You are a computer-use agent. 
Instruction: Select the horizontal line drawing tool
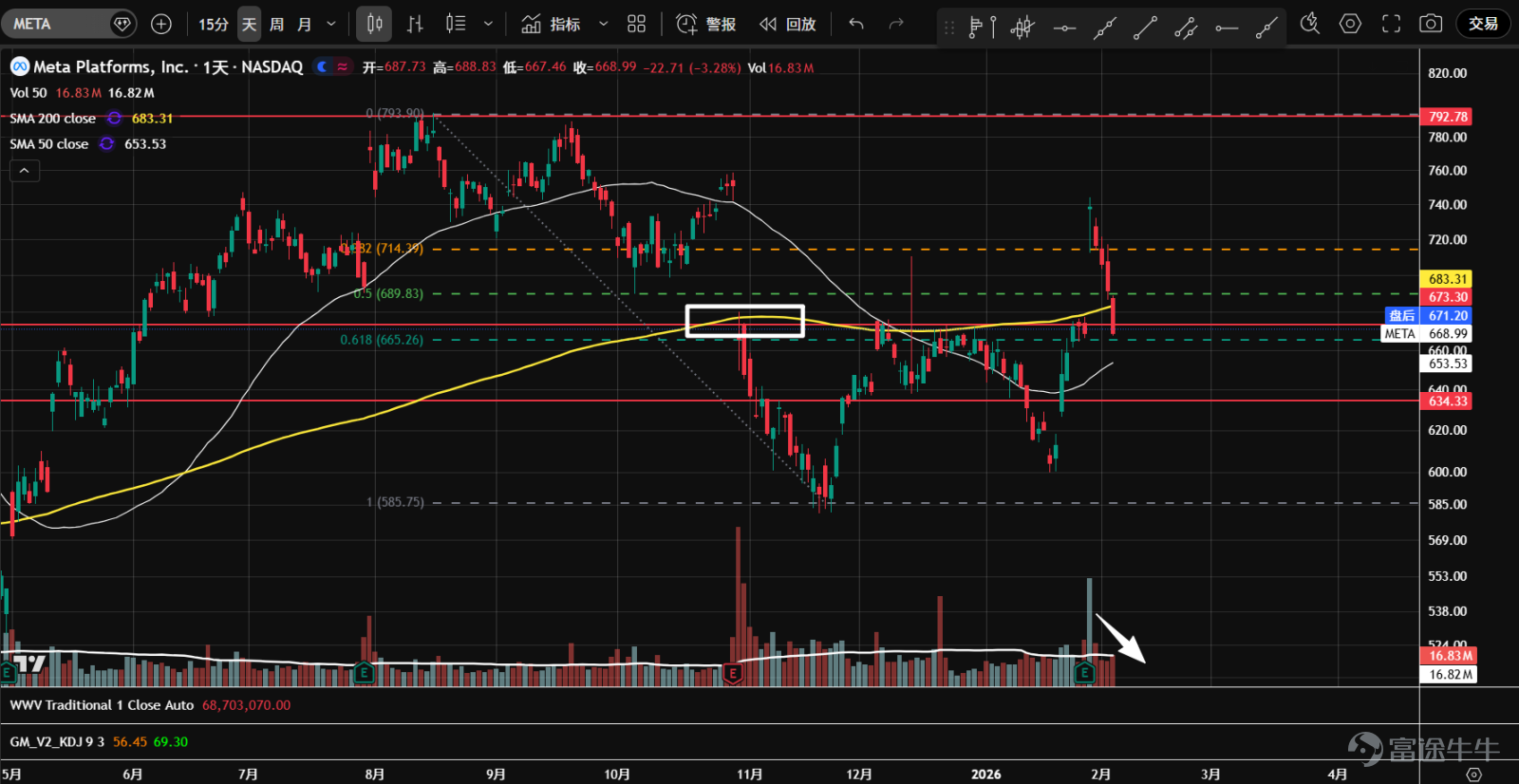point(1064,28)
